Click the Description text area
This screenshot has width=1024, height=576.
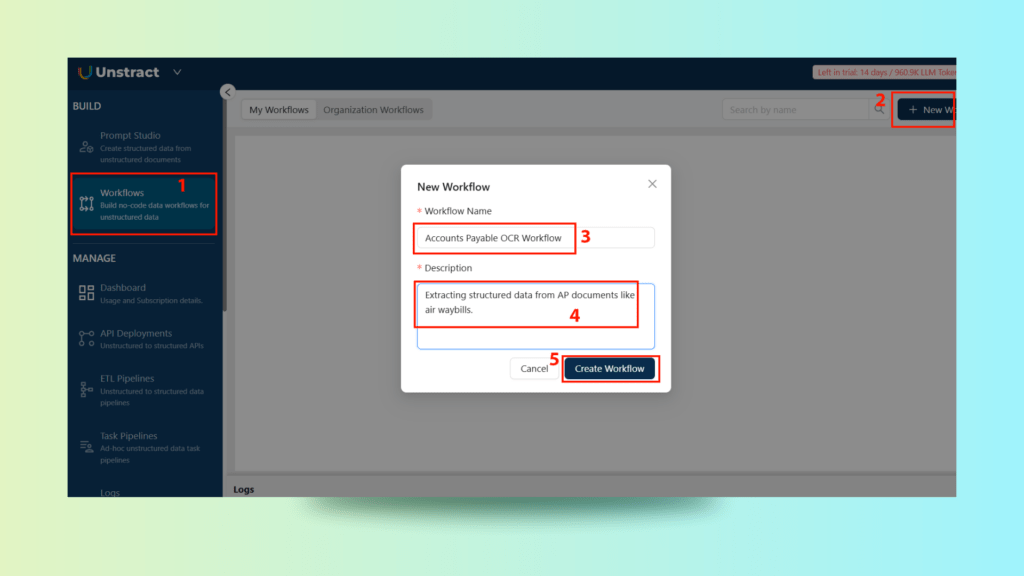point(535,315)
